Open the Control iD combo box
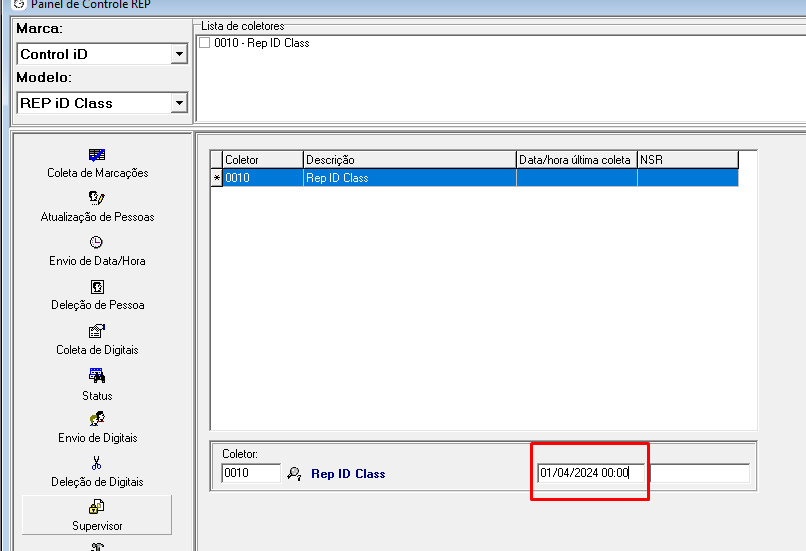The height and width of the screenshot is (551, 806). coord(94,54)
